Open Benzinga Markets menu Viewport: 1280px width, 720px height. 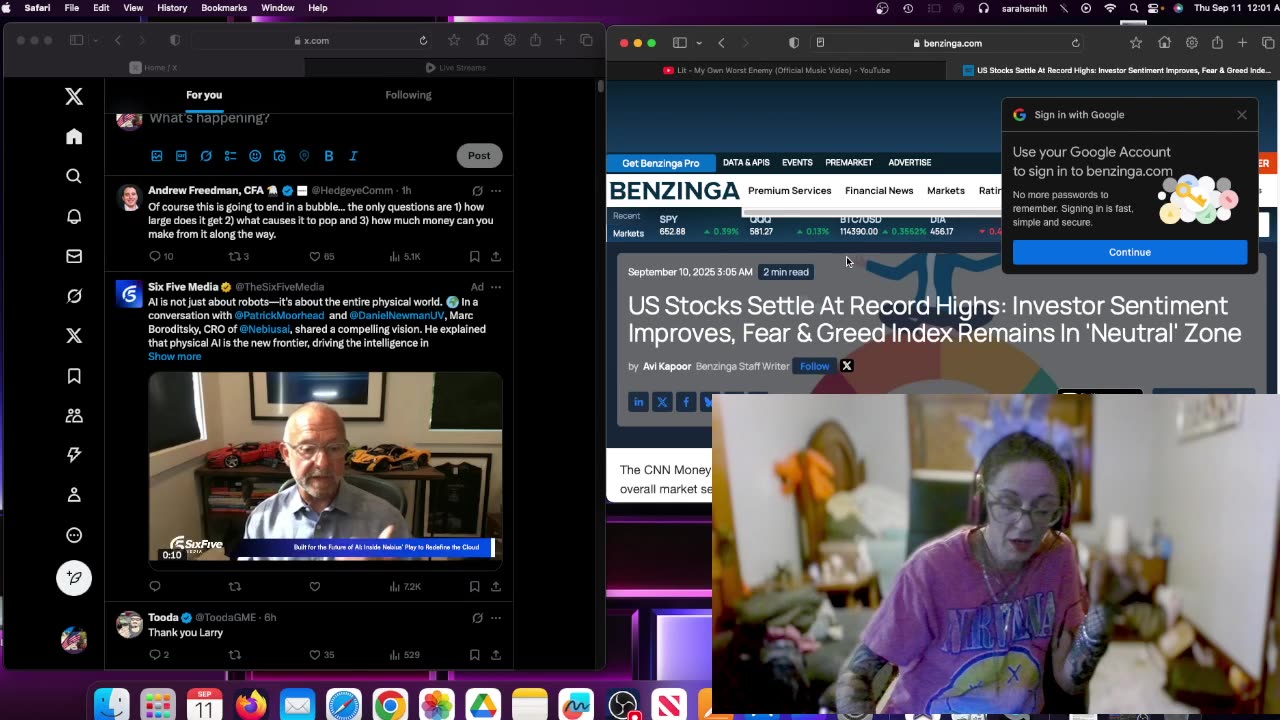(945, 191)
